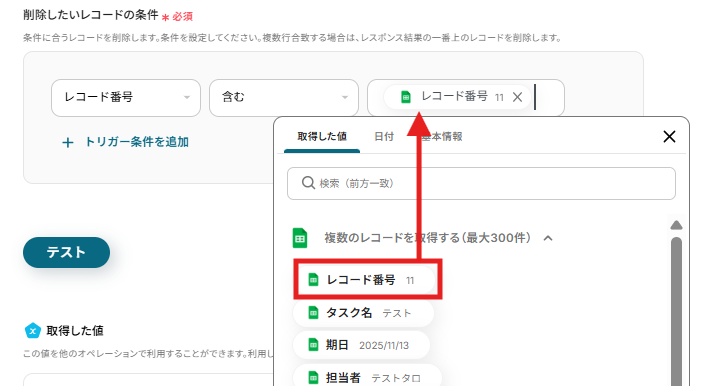Click トリガー条件を追加 link
The image size is (707, 386).
coord(137,142)
